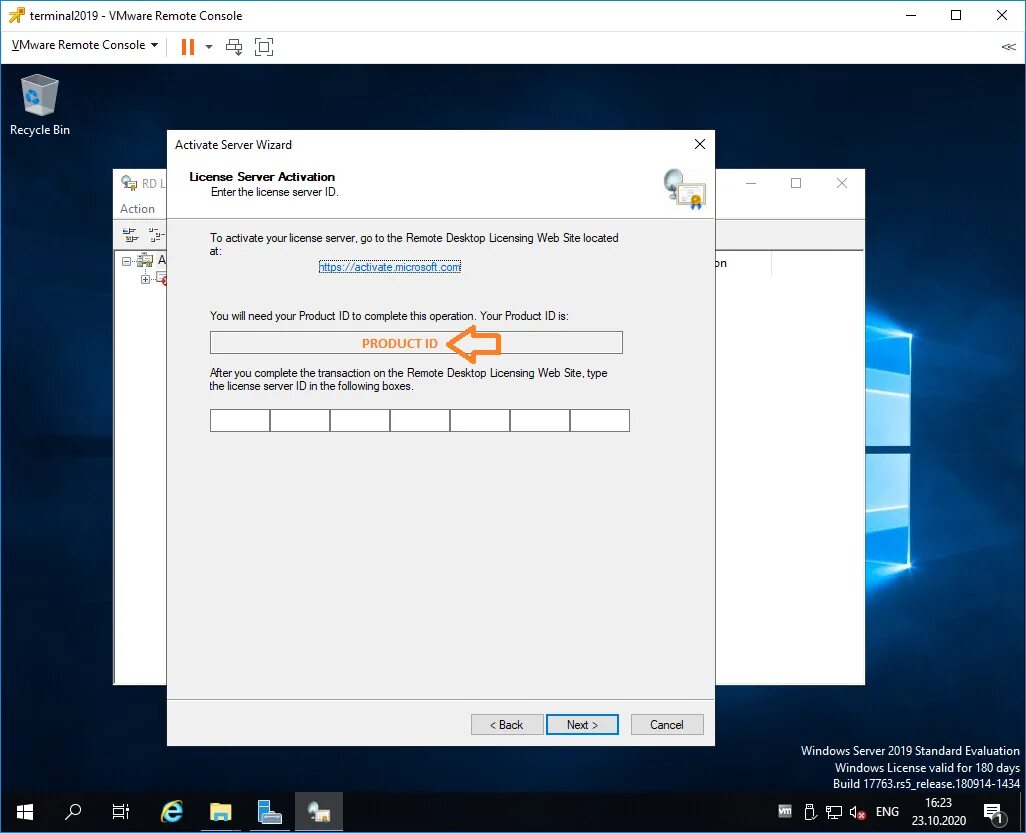Change input language via ENG indicator
This screenshot has width=1026, height=833.
coord(887,811)
